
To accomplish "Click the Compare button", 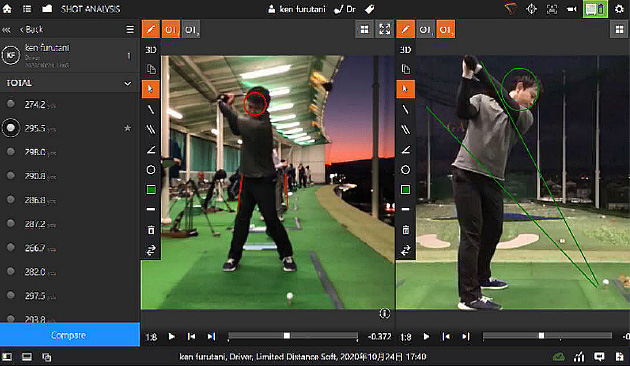I will click(70, 335).
